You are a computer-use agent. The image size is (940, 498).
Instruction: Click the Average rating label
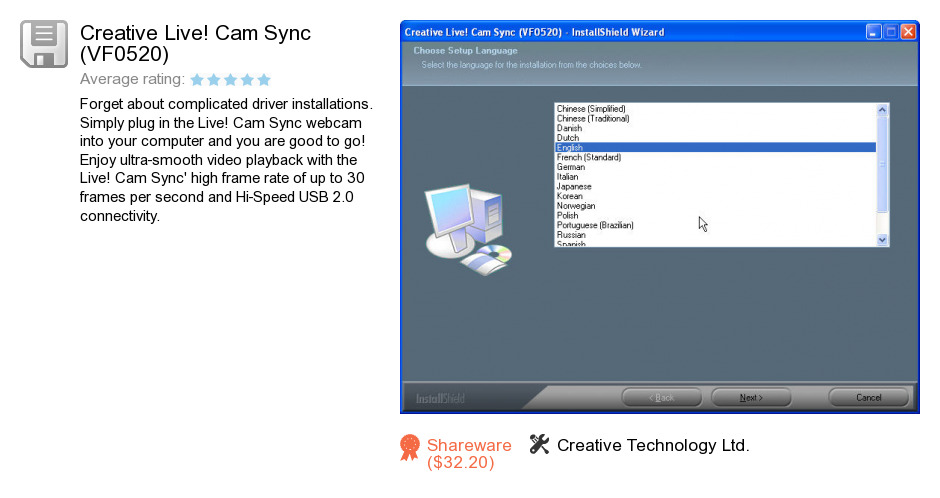pyautogui.click(x=132, y=79)
